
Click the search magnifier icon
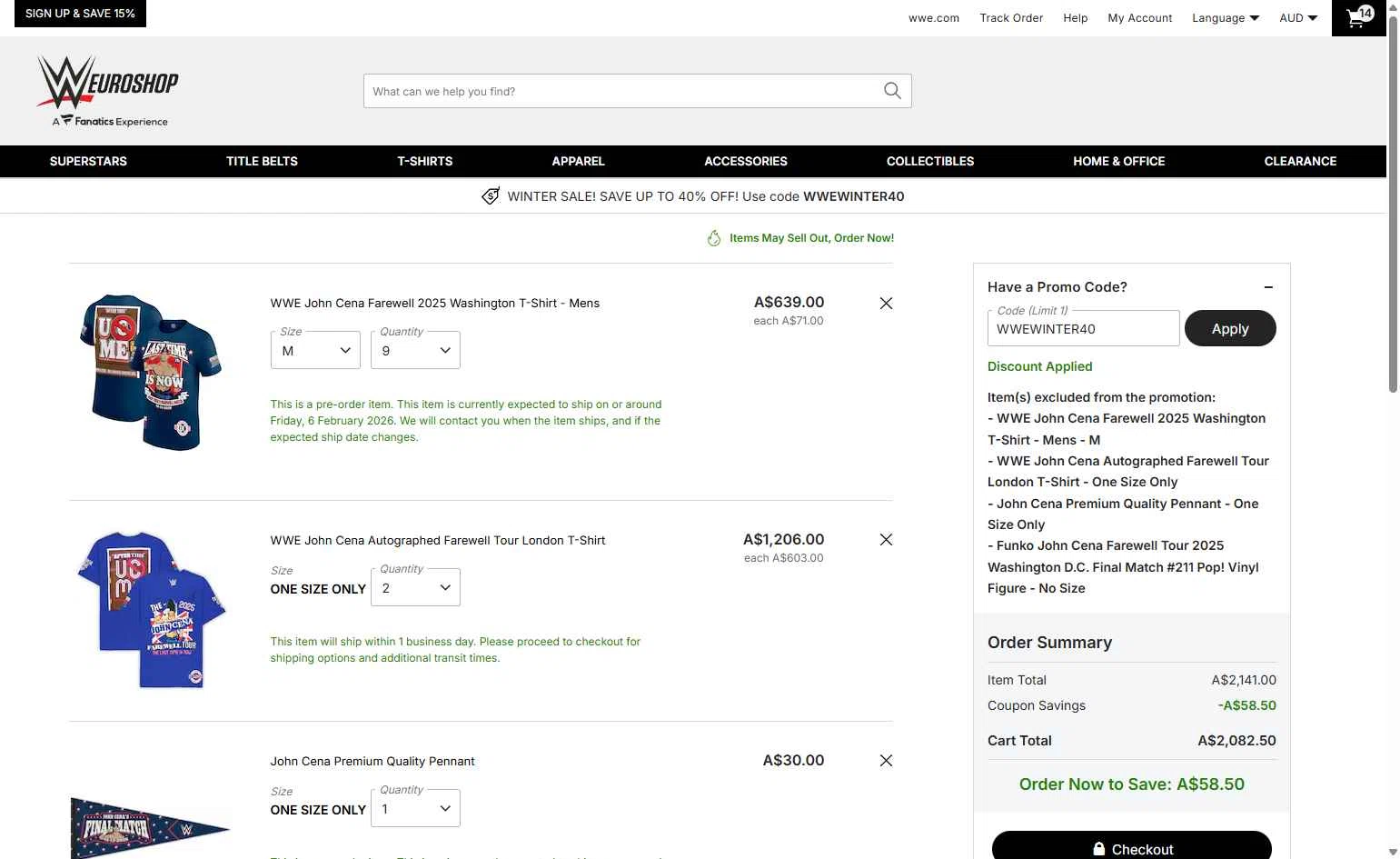click(x=892, y=91)
